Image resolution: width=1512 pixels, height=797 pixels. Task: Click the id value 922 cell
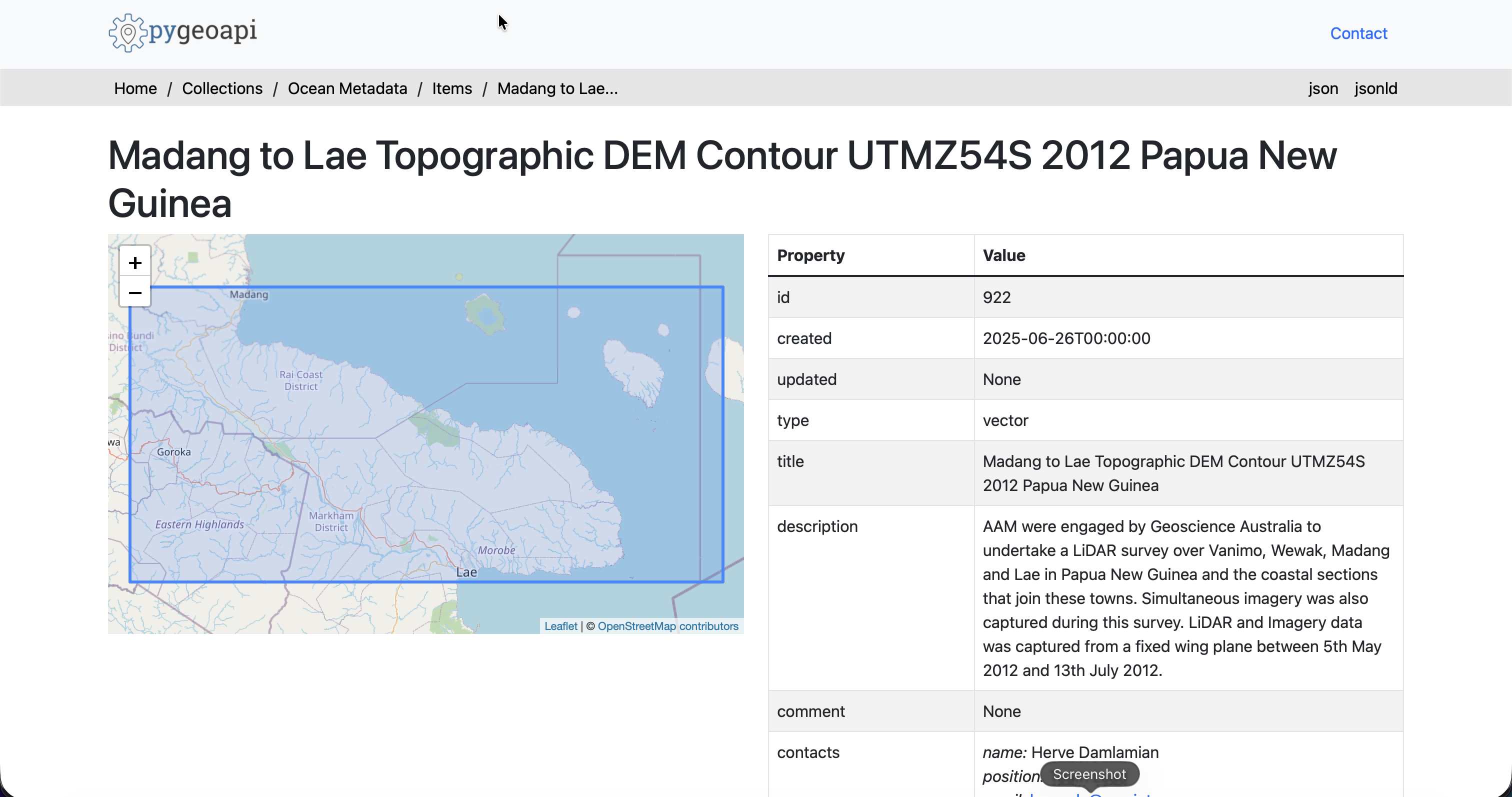click(996, 297)
